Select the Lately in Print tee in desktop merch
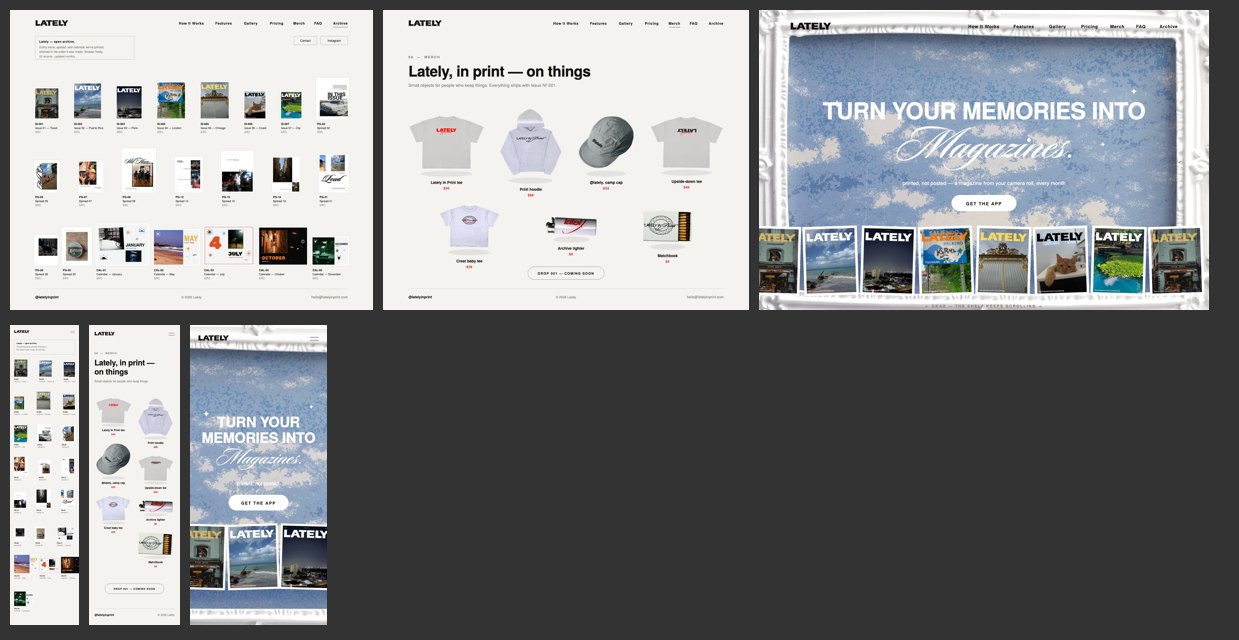This screenshot has height=640, width=1239. 446,144
